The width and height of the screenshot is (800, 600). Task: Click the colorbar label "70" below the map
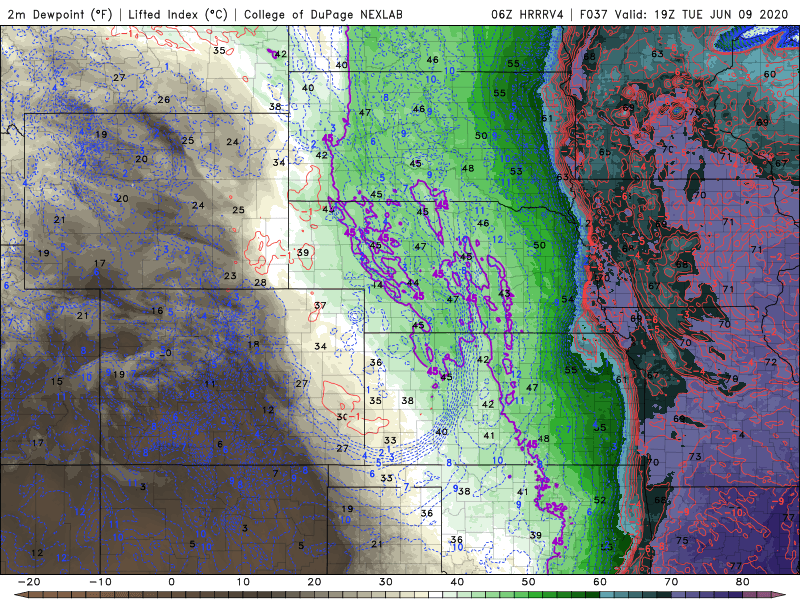671,582
